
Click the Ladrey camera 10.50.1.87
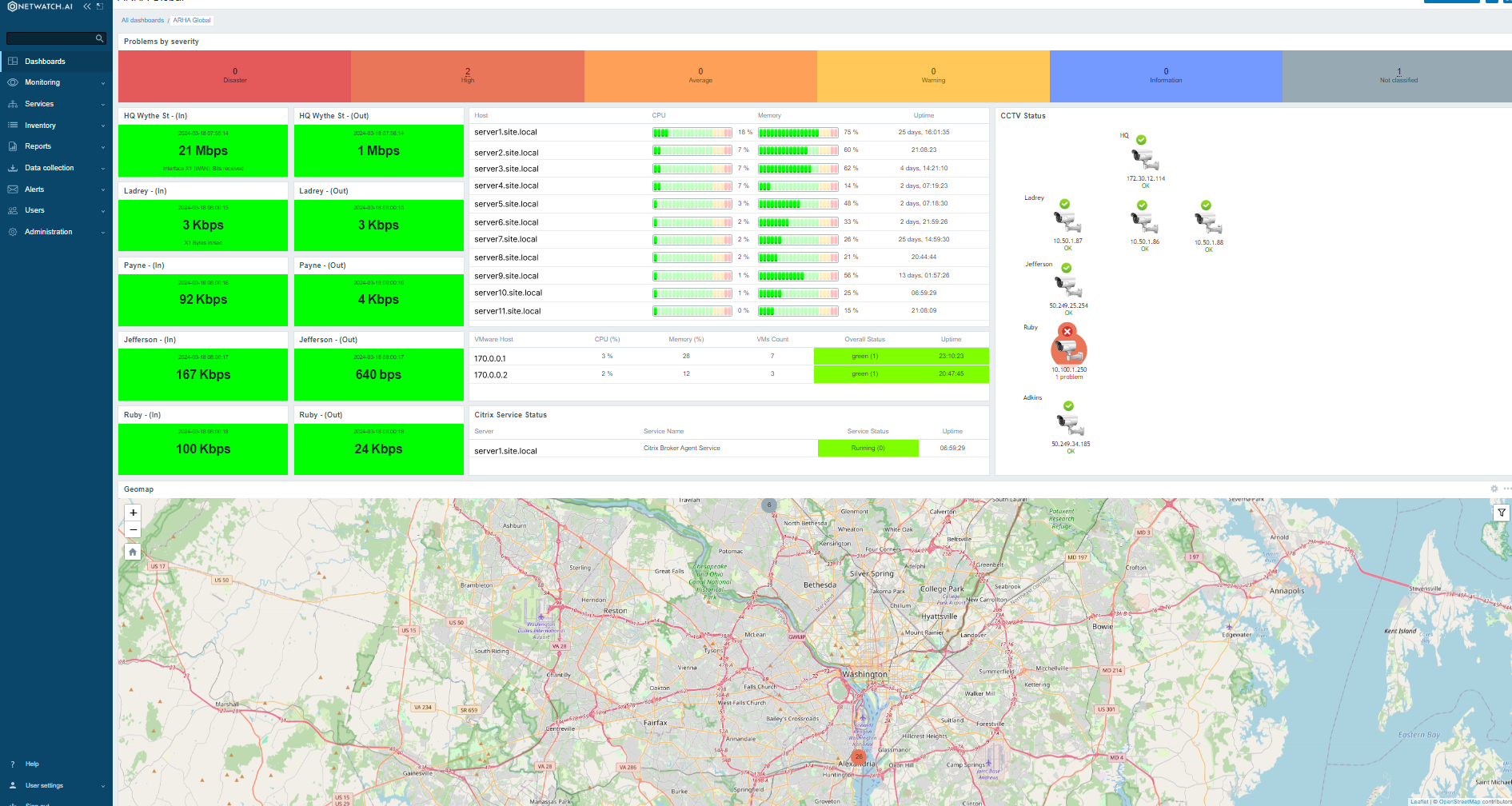pos(1067,221)
